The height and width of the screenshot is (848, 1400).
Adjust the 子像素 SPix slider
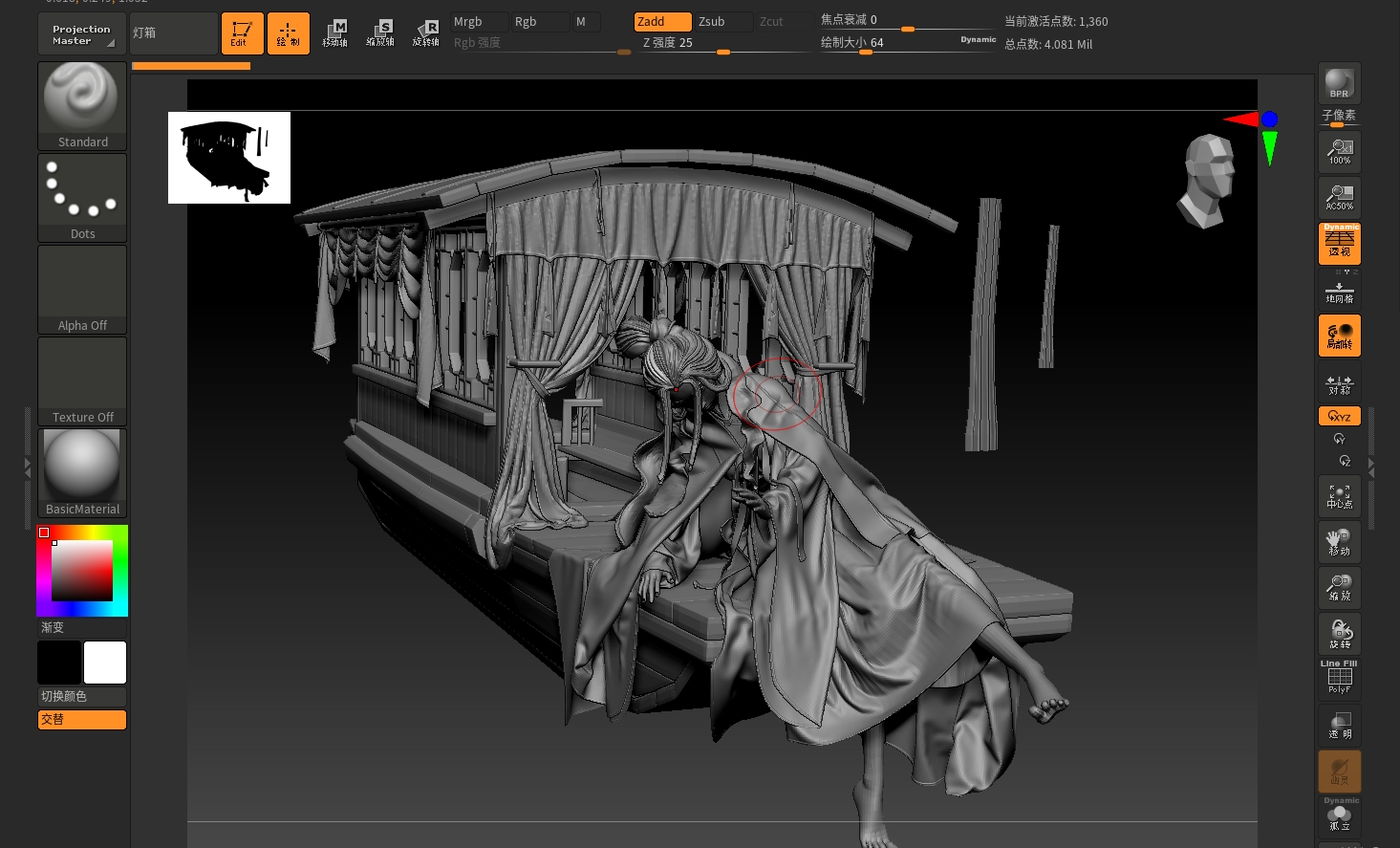click(1340, 118)
